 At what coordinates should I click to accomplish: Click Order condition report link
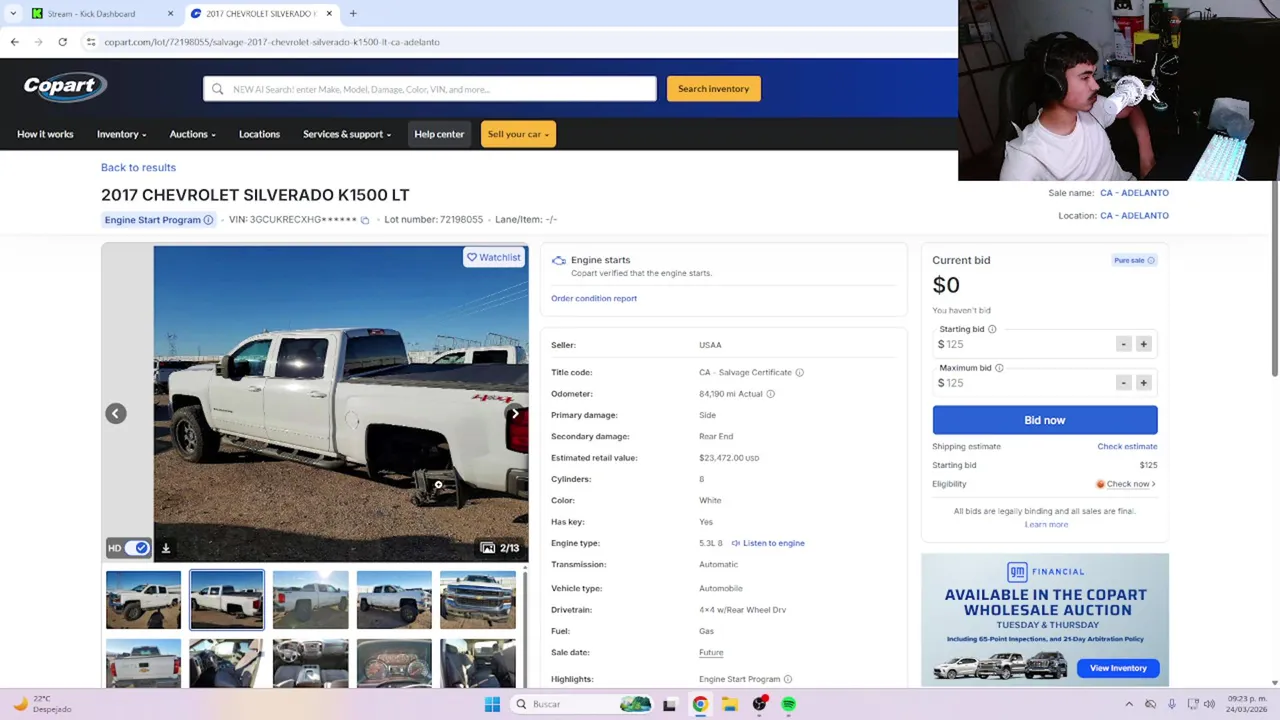(594, 298)
